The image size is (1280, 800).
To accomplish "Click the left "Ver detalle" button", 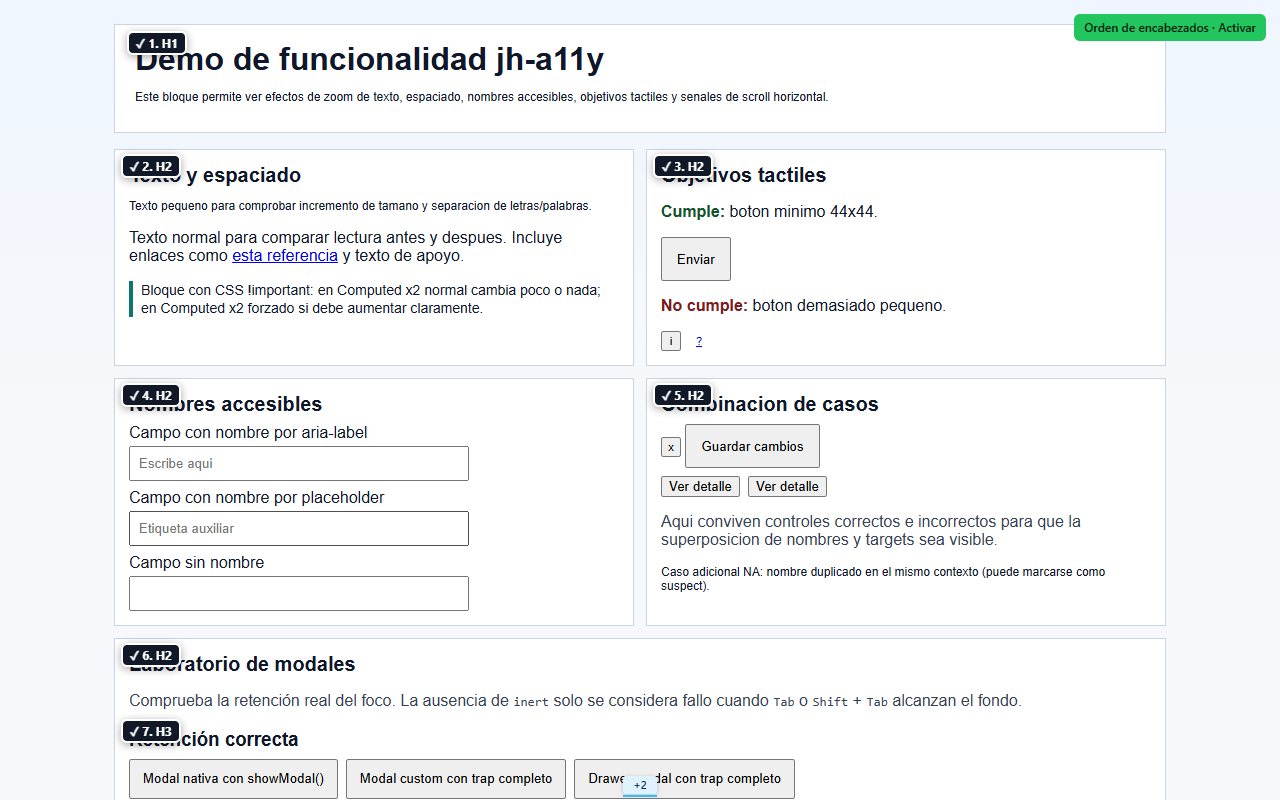I will (x=700, y=487).
